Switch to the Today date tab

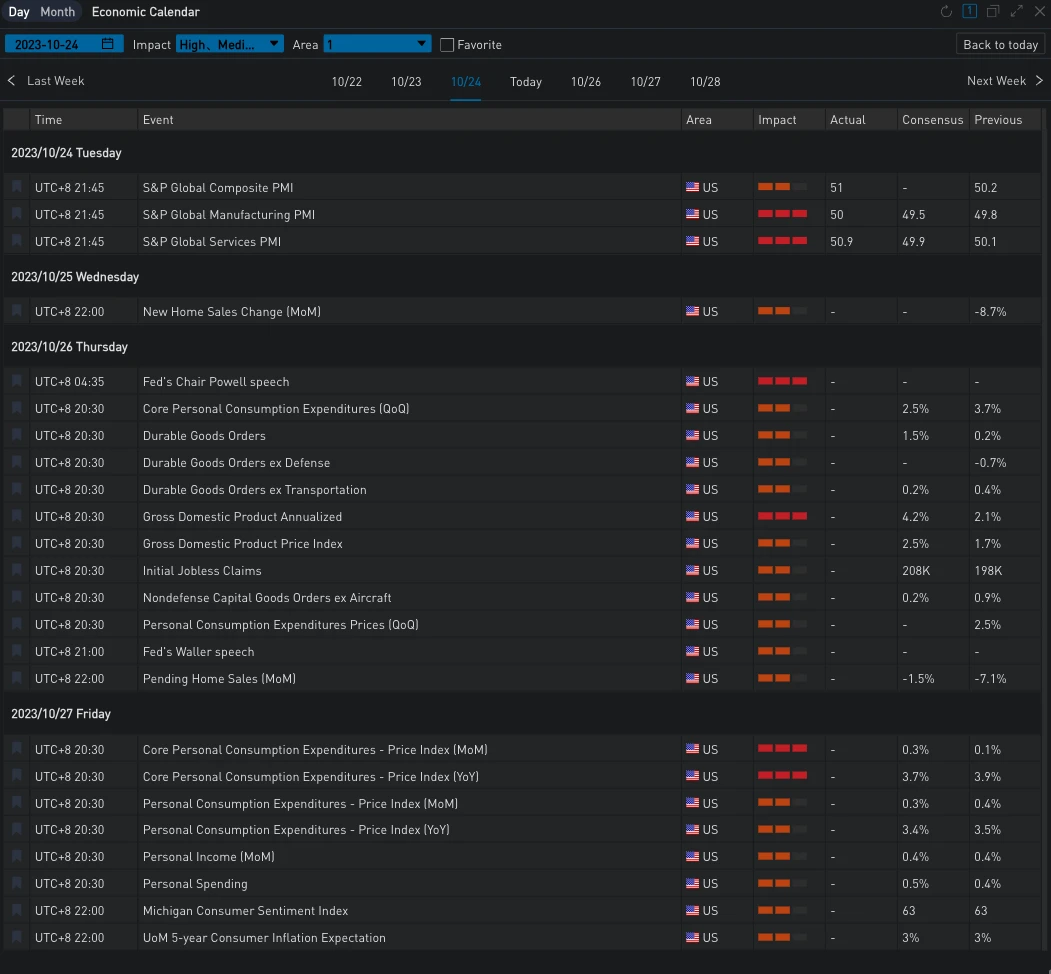[x=526, y=82]
